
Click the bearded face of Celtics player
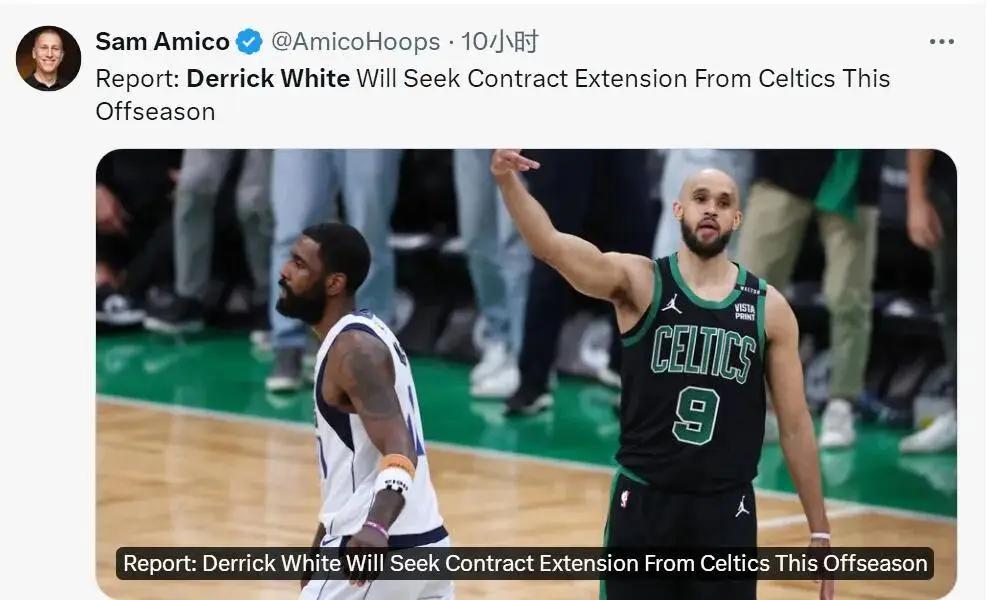[709, 216]
